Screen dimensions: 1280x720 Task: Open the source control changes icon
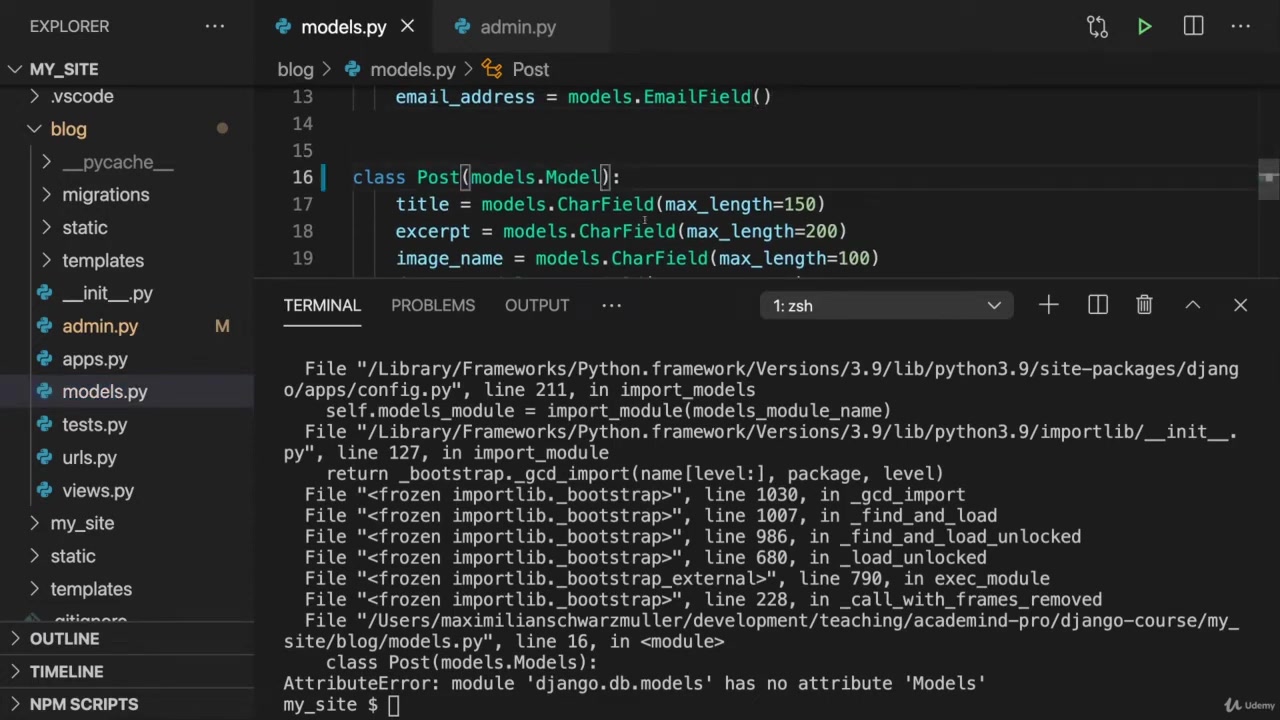(1097, 27)
